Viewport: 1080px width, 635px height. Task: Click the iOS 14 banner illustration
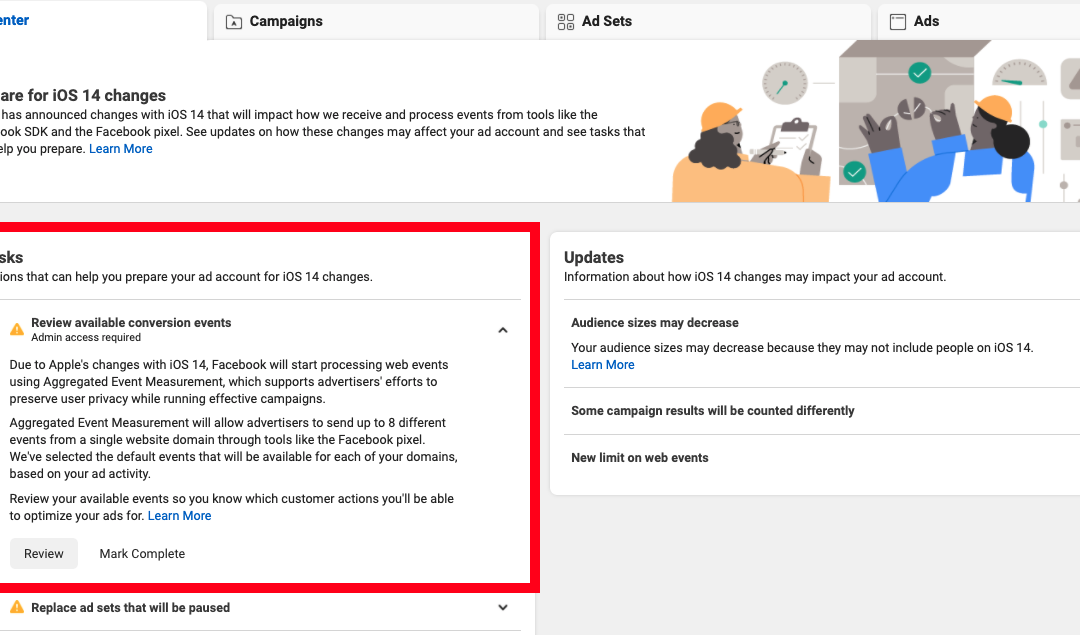coord(875,121)
